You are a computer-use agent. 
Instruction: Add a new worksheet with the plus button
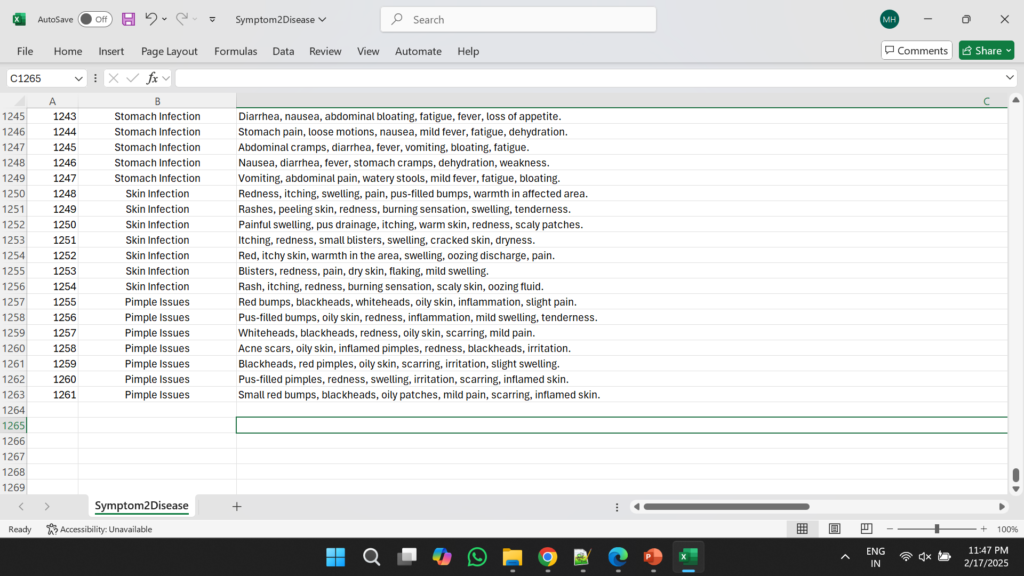pyautogui.click(x=236, y=507)
